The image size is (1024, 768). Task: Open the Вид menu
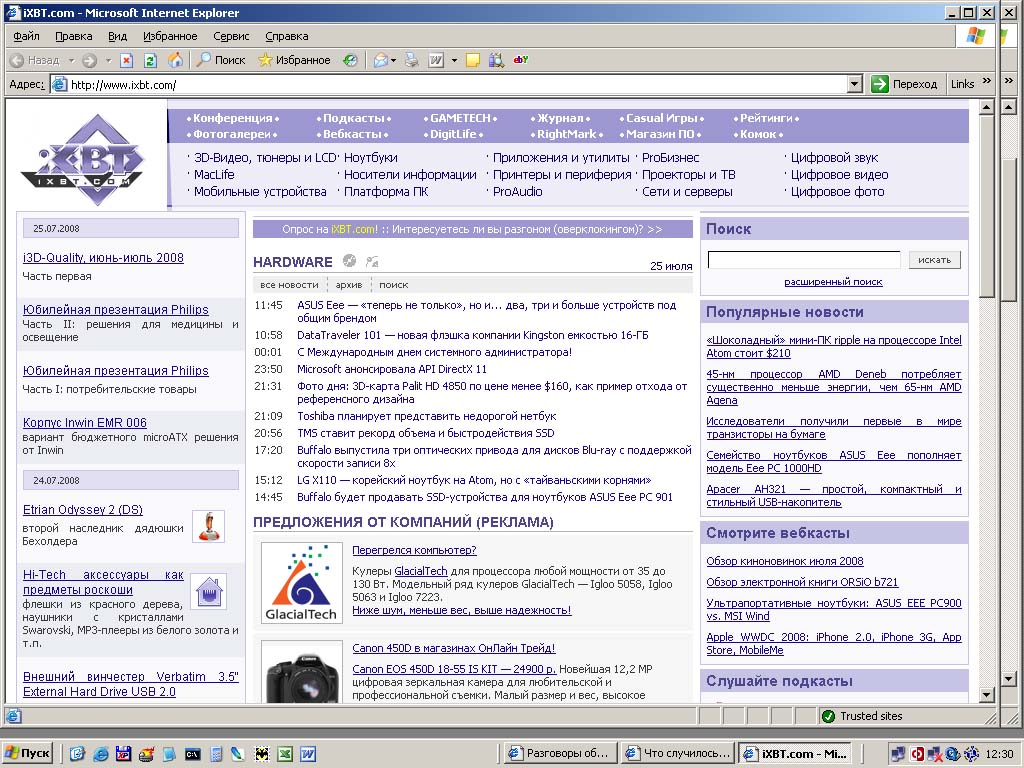coord(118,36)
